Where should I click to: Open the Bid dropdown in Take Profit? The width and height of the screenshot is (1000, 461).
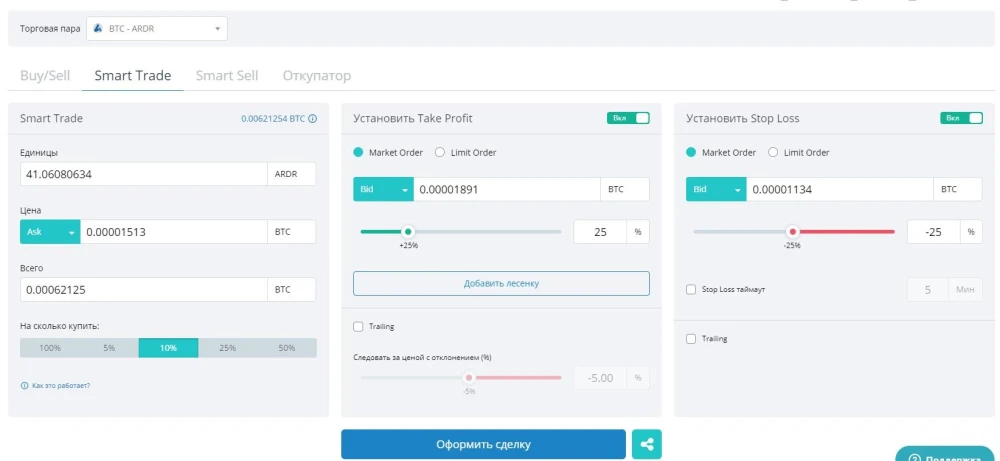tap(383, 189)
